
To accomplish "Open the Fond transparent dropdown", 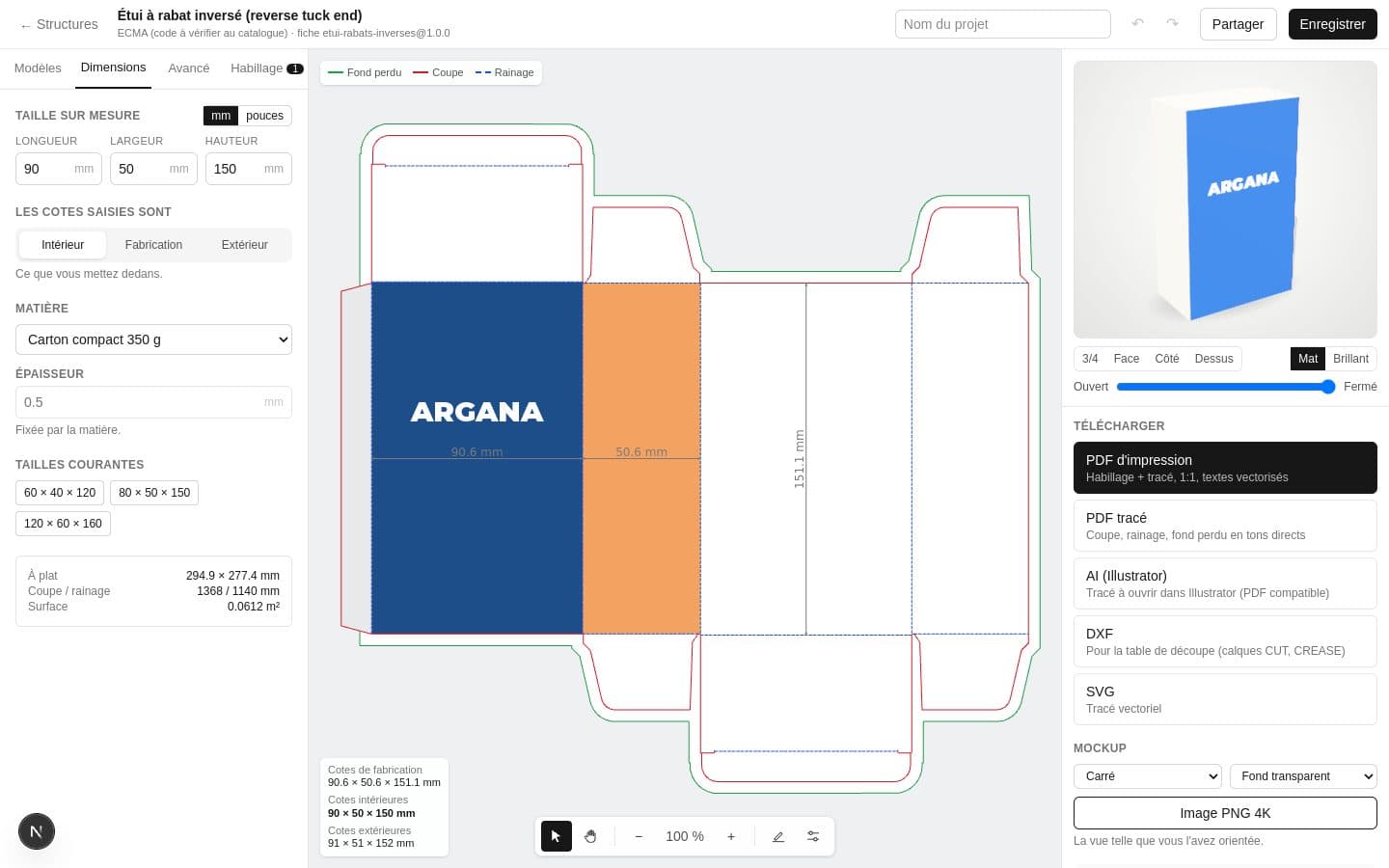I will pyautogui.click(x=1303, y=776).
